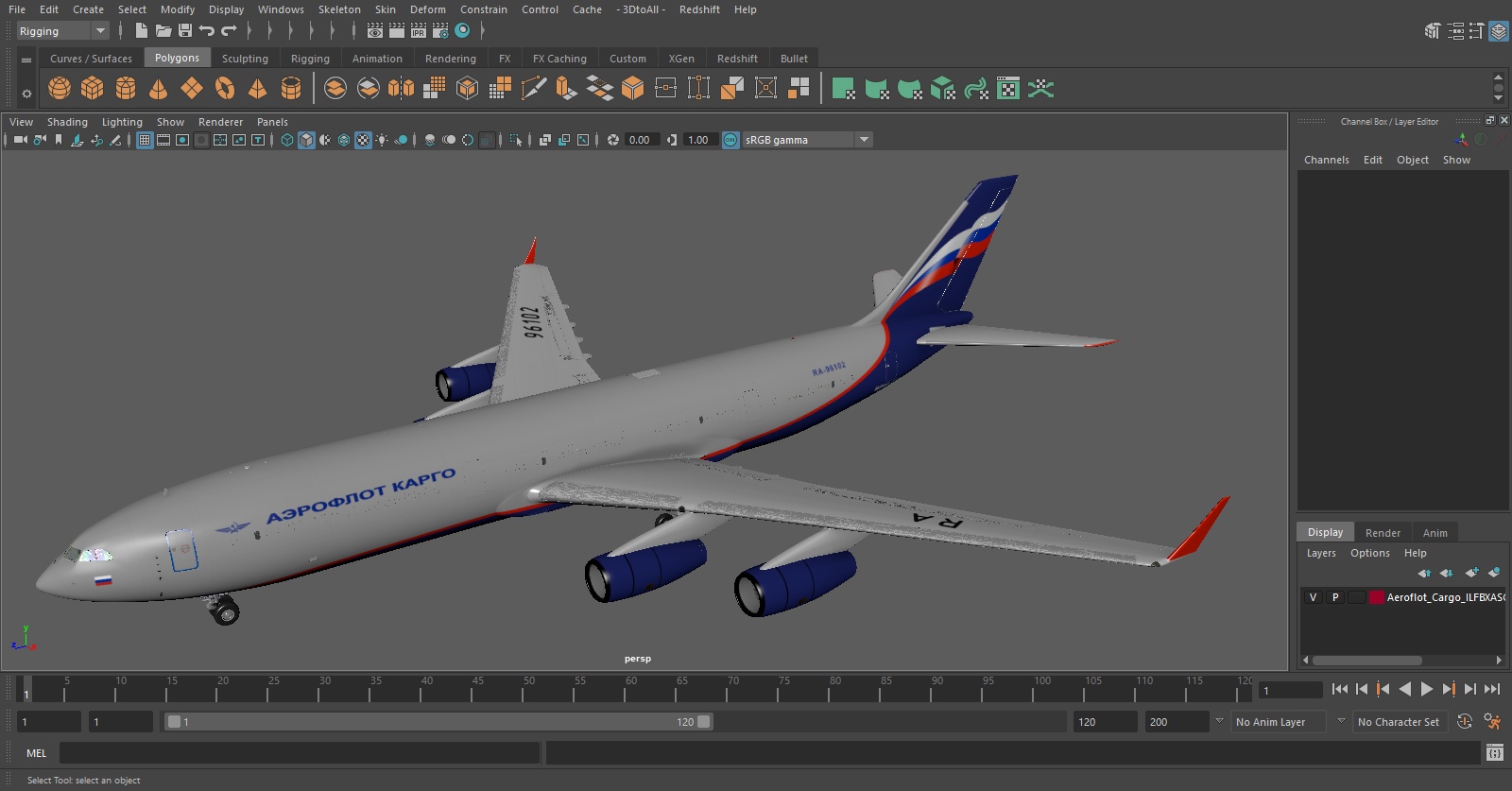Toggle use all lights bulb icon
Viewport: 1512px width, 791px height.
pos(382,140)
